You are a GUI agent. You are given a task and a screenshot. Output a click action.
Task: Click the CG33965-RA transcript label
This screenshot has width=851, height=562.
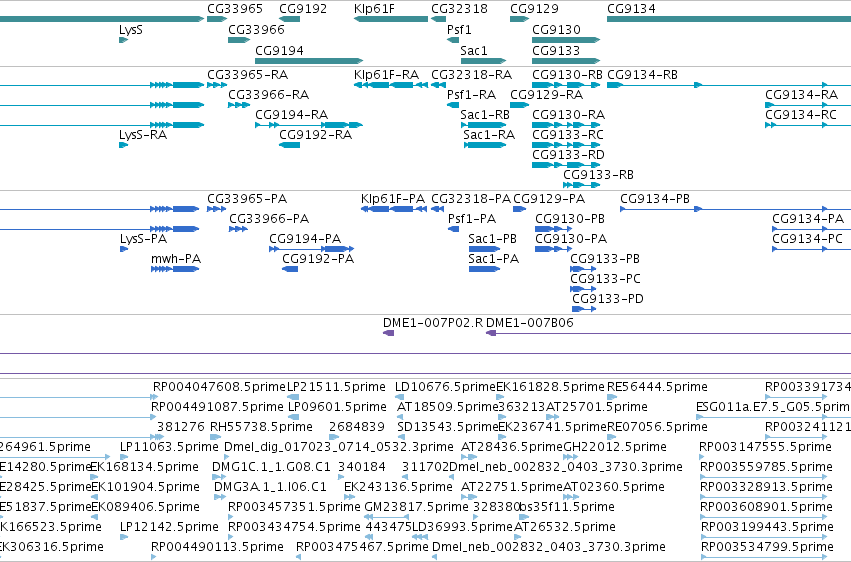point(247,75)
